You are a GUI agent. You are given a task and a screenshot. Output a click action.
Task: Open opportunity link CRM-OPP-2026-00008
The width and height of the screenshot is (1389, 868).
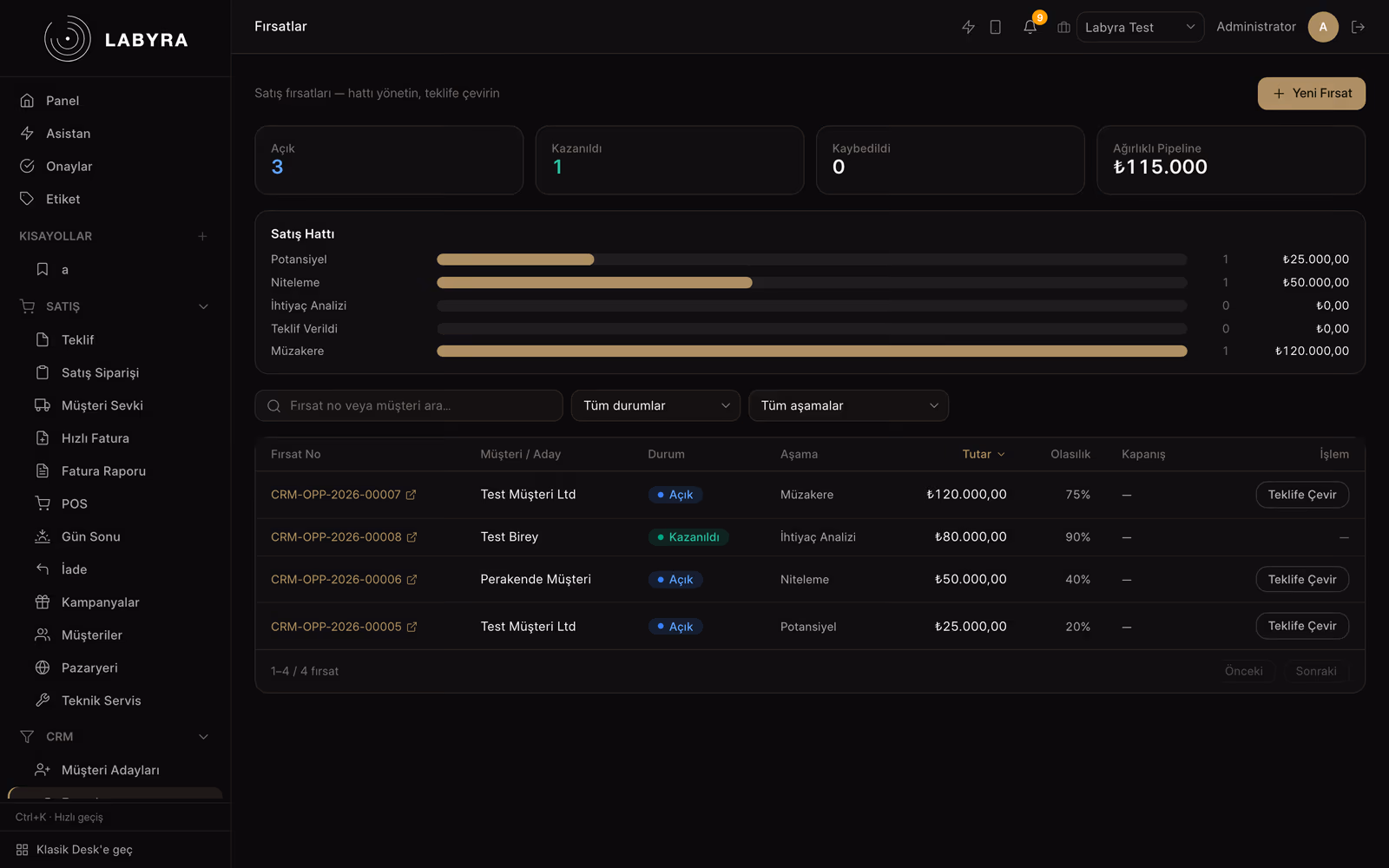pyautogui.click(x=336, y=537)
